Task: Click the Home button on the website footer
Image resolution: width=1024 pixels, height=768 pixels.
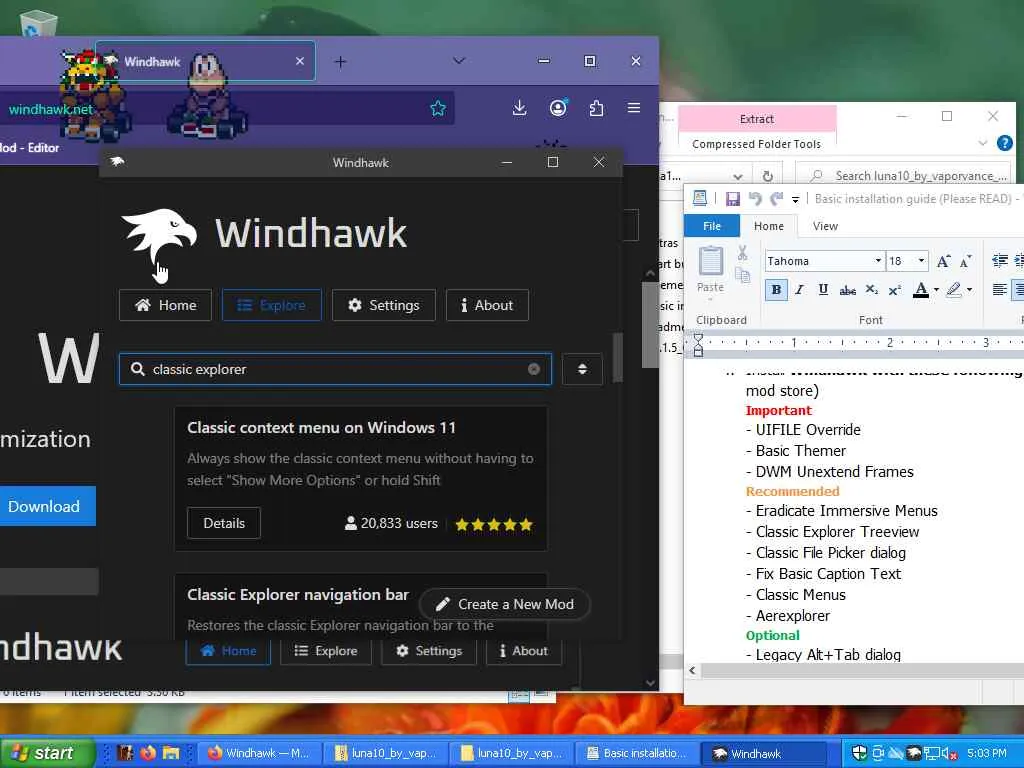Action: click(x=229, y=651)
